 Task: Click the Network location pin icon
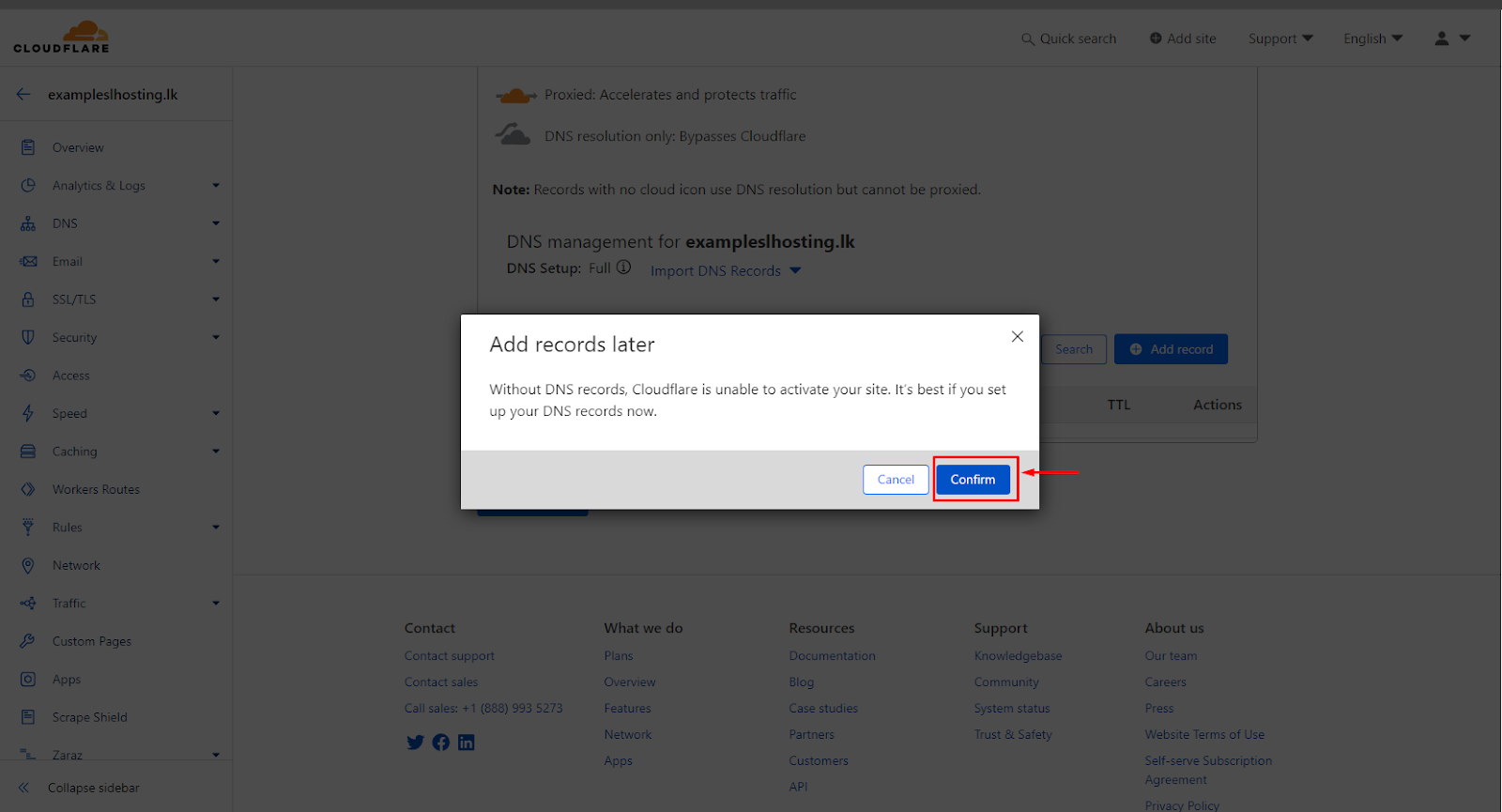click(x=28, y=565)
